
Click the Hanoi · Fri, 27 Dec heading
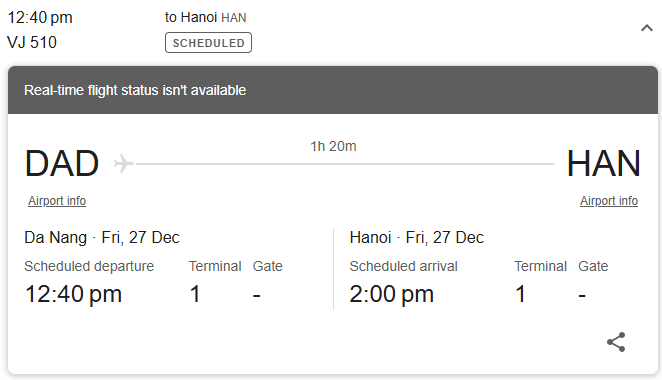point(417,237)
